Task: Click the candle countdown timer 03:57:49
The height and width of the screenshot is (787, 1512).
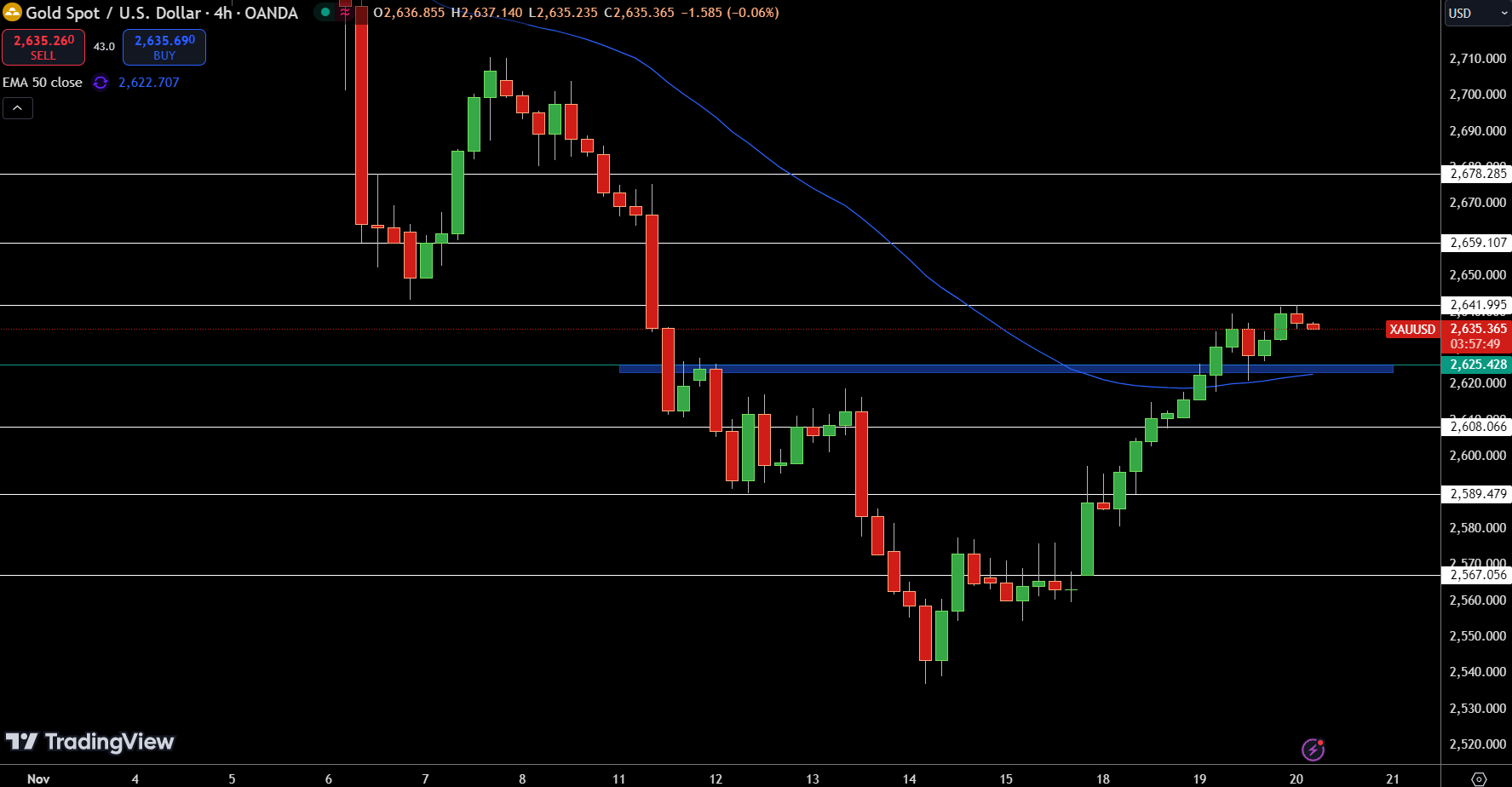Action: pyautogui.click(x=1475, y=344)
